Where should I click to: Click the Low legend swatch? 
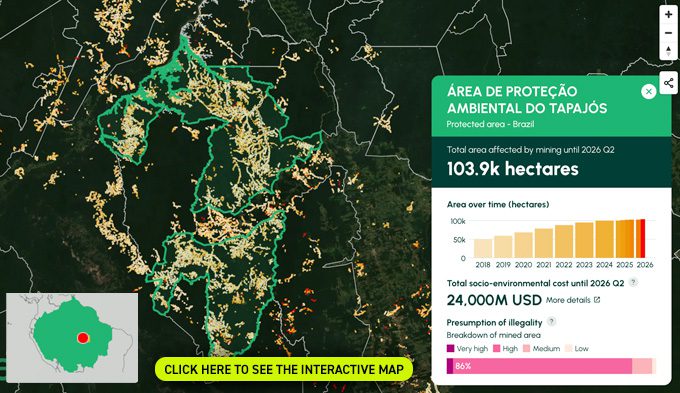pos(569,348)
